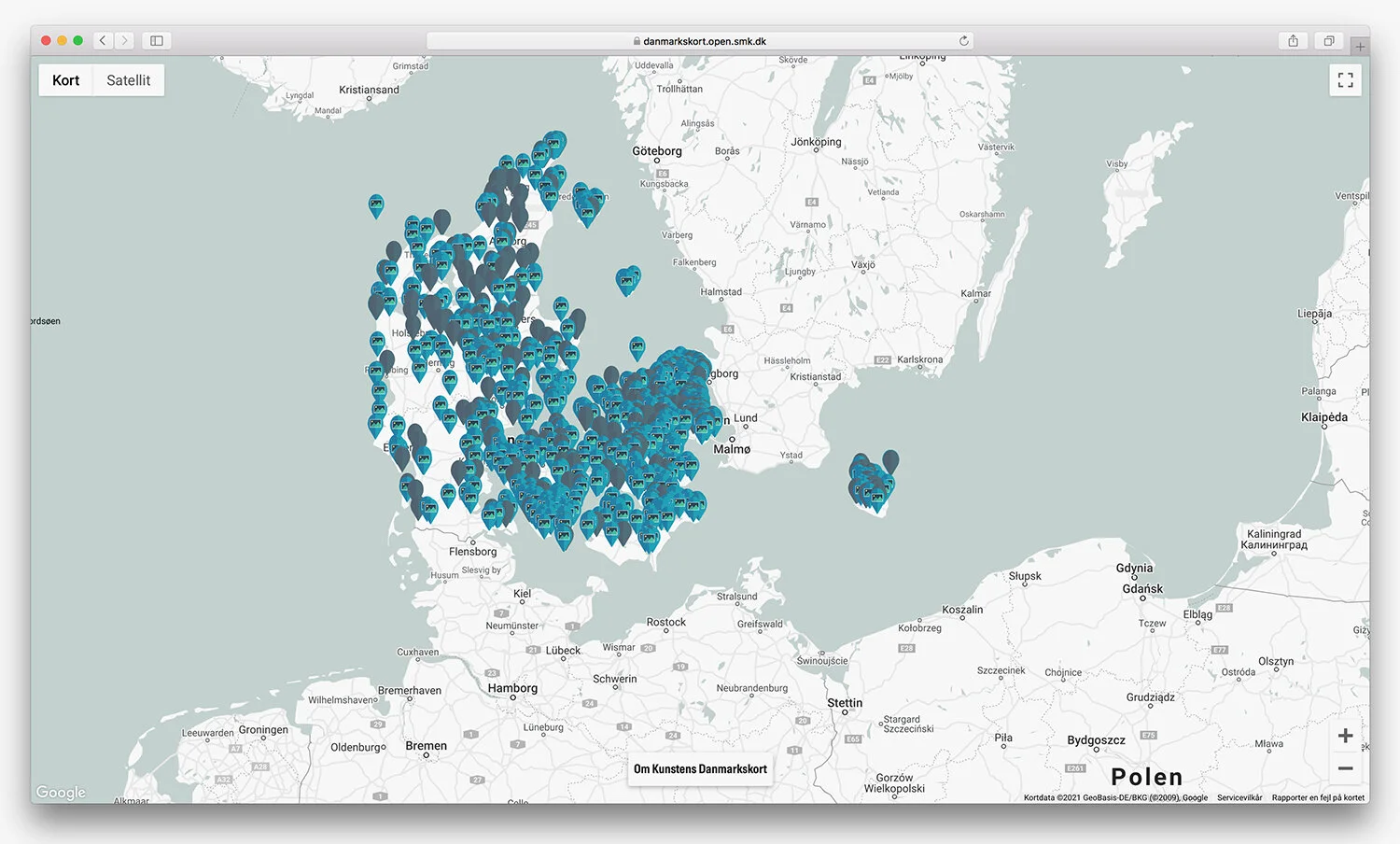Click the Schwerin city label
Viewport: 1400px width, 844px height.
pos(614,679)
